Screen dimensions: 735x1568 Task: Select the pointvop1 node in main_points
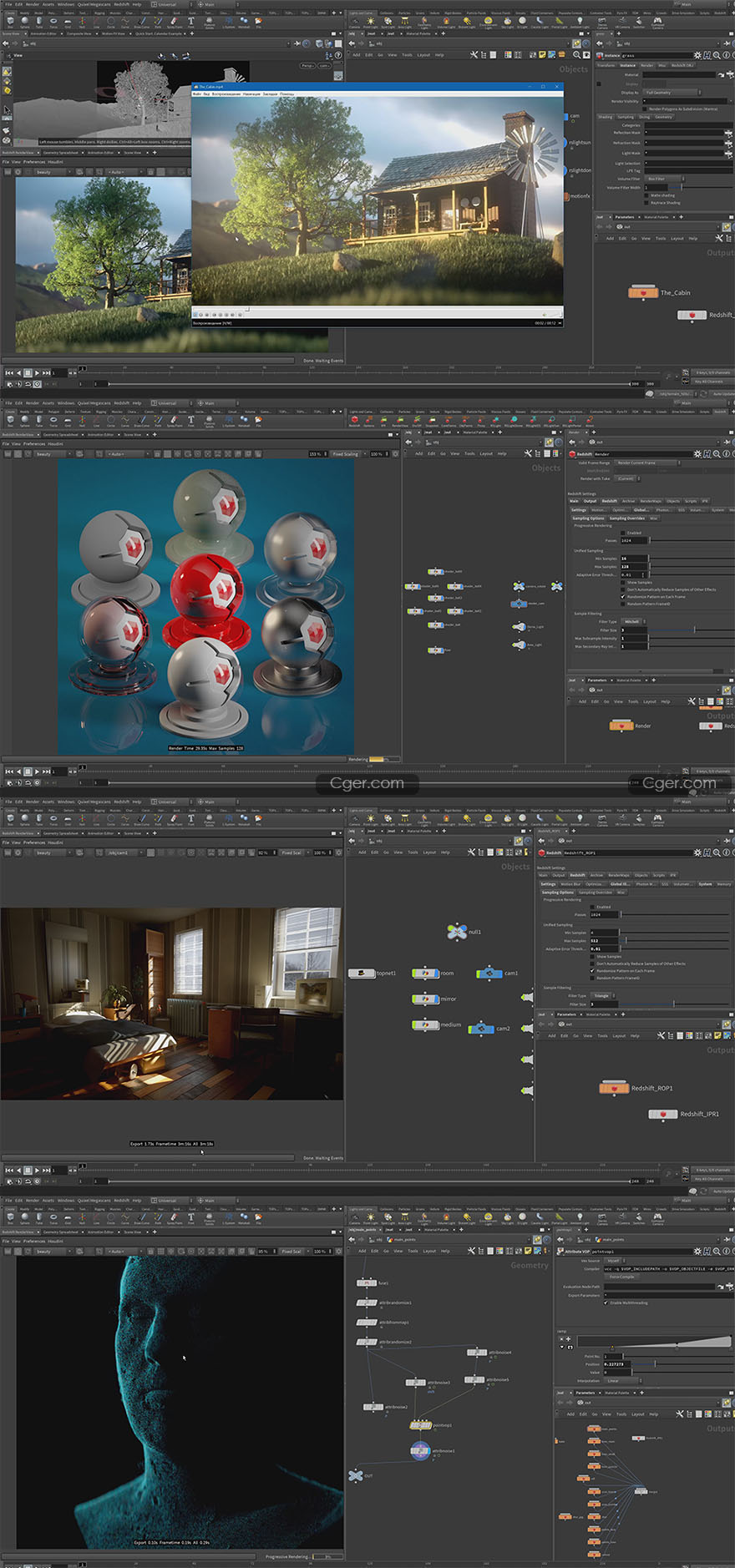click(x=420, y=1425)
